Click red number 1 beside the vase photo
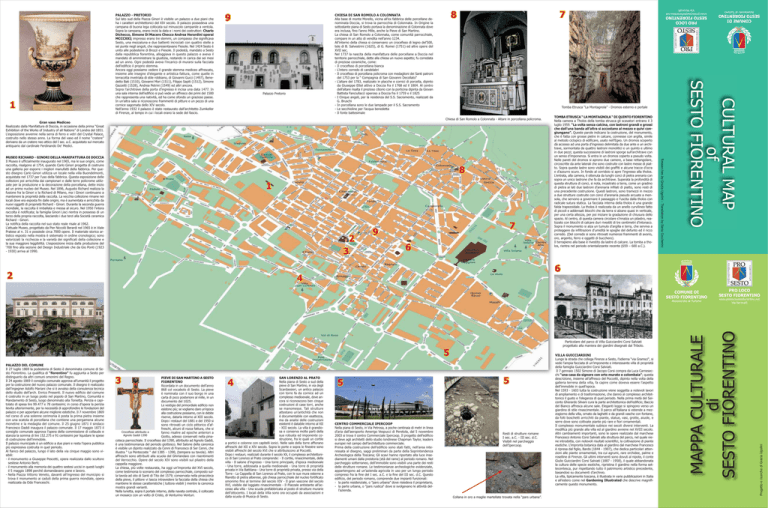This screenshot has width=768, height=508. coord(13,105)
